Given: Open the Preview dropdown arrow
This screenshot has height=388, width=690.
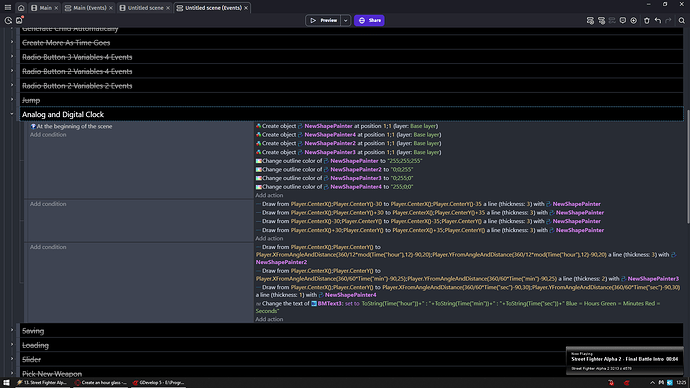Looking at the screenshot, I should pos(345,20).
